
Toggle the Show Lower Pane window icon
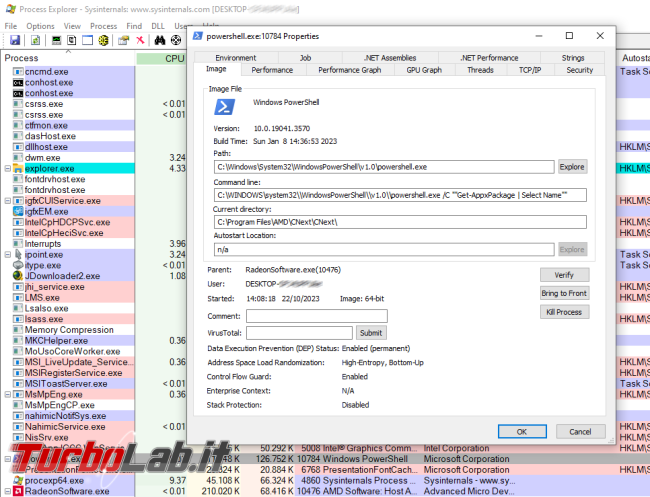point(87,40)
